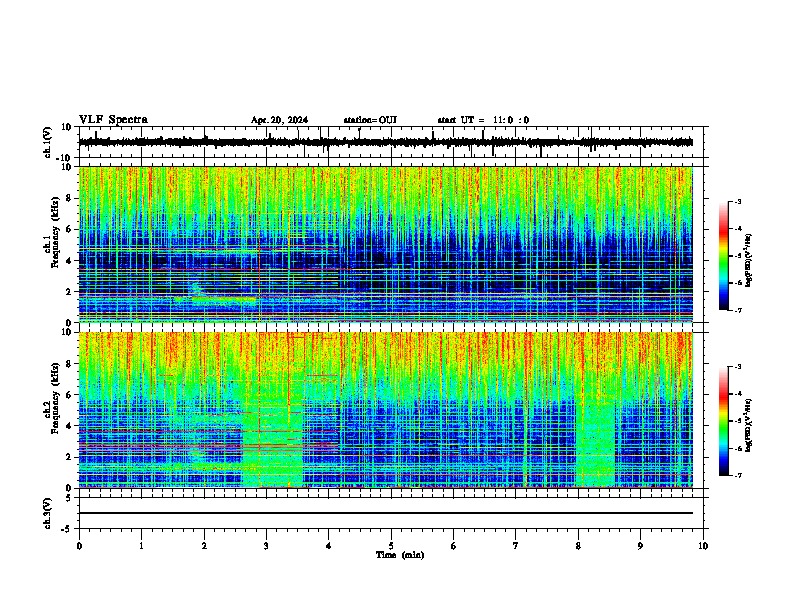Click time axis tick label "4"

(x=329, y=546)
